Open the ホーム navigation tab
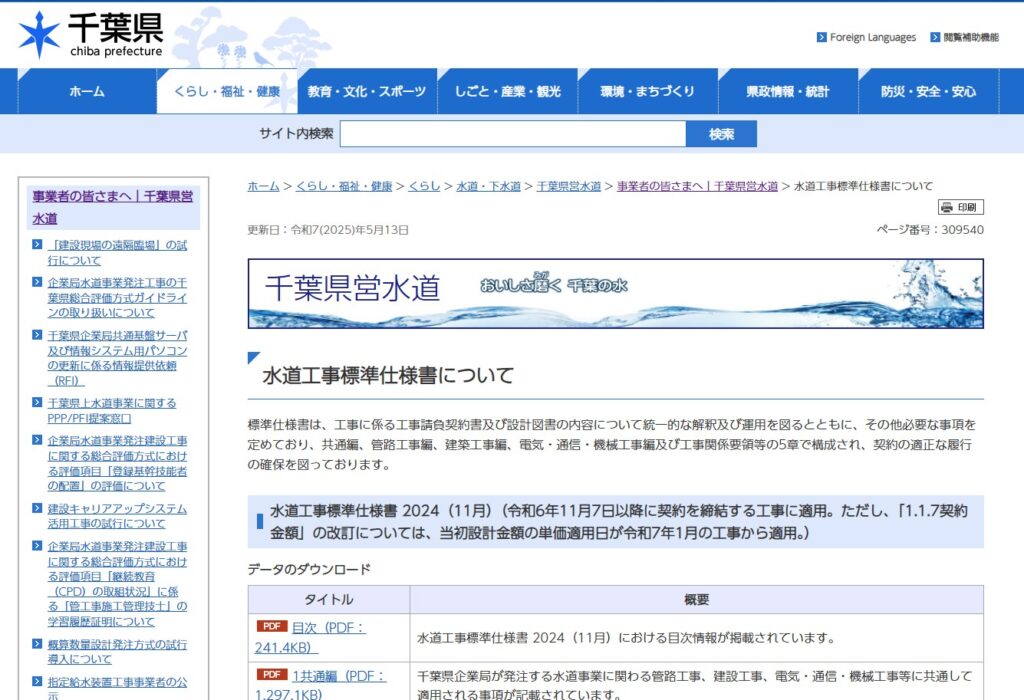The image size is (1024, 700). click(87, 91)
